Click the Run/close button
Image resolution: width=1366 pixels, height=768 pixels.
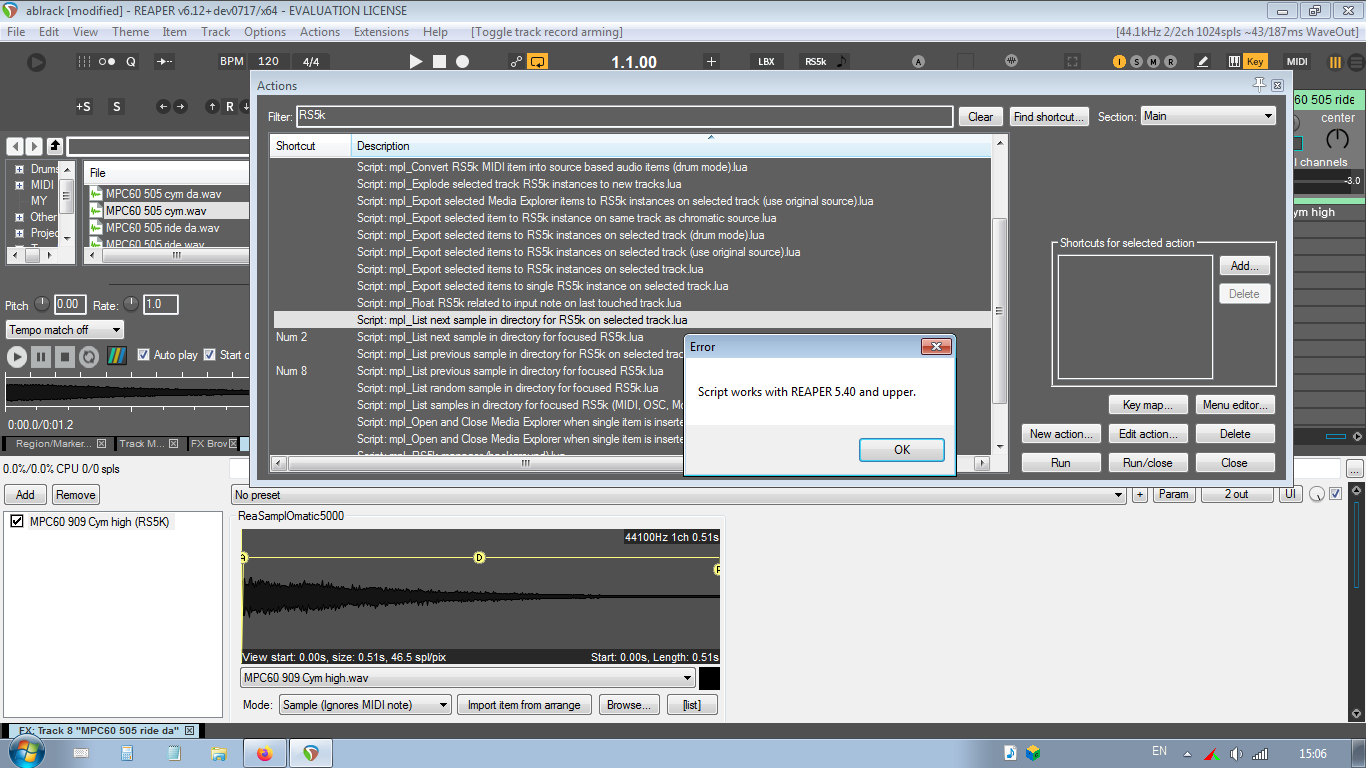(1147, 463)
